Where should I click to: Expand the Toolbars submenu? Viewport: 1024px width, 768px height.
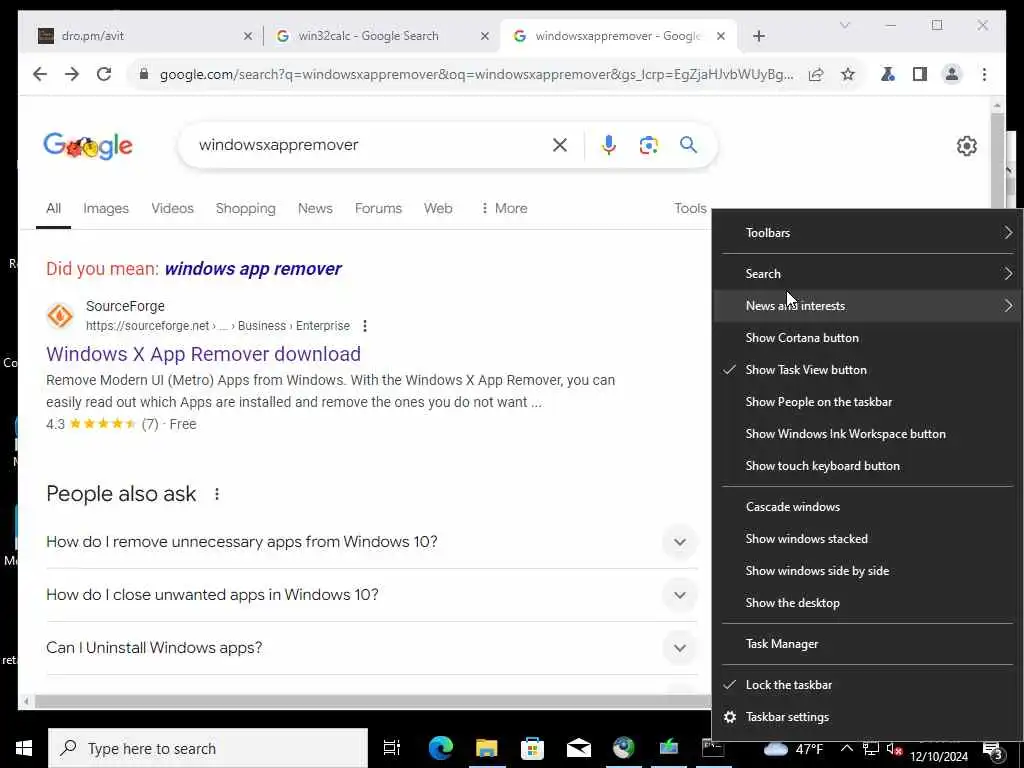[867, 232]
